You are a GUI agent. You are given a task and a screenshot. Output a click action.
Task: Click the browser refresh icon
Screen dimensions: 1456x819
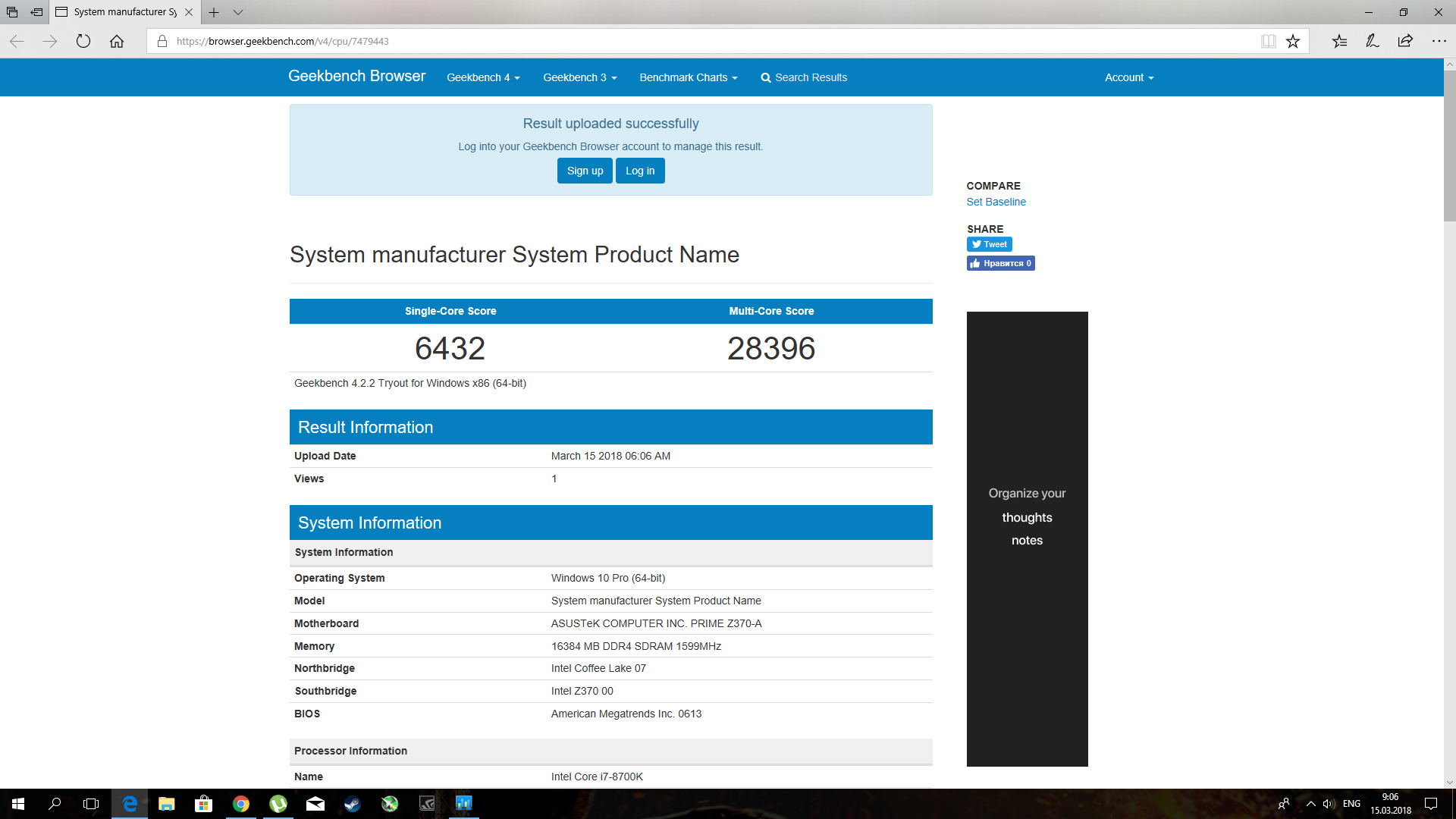(x=83, y=41)
